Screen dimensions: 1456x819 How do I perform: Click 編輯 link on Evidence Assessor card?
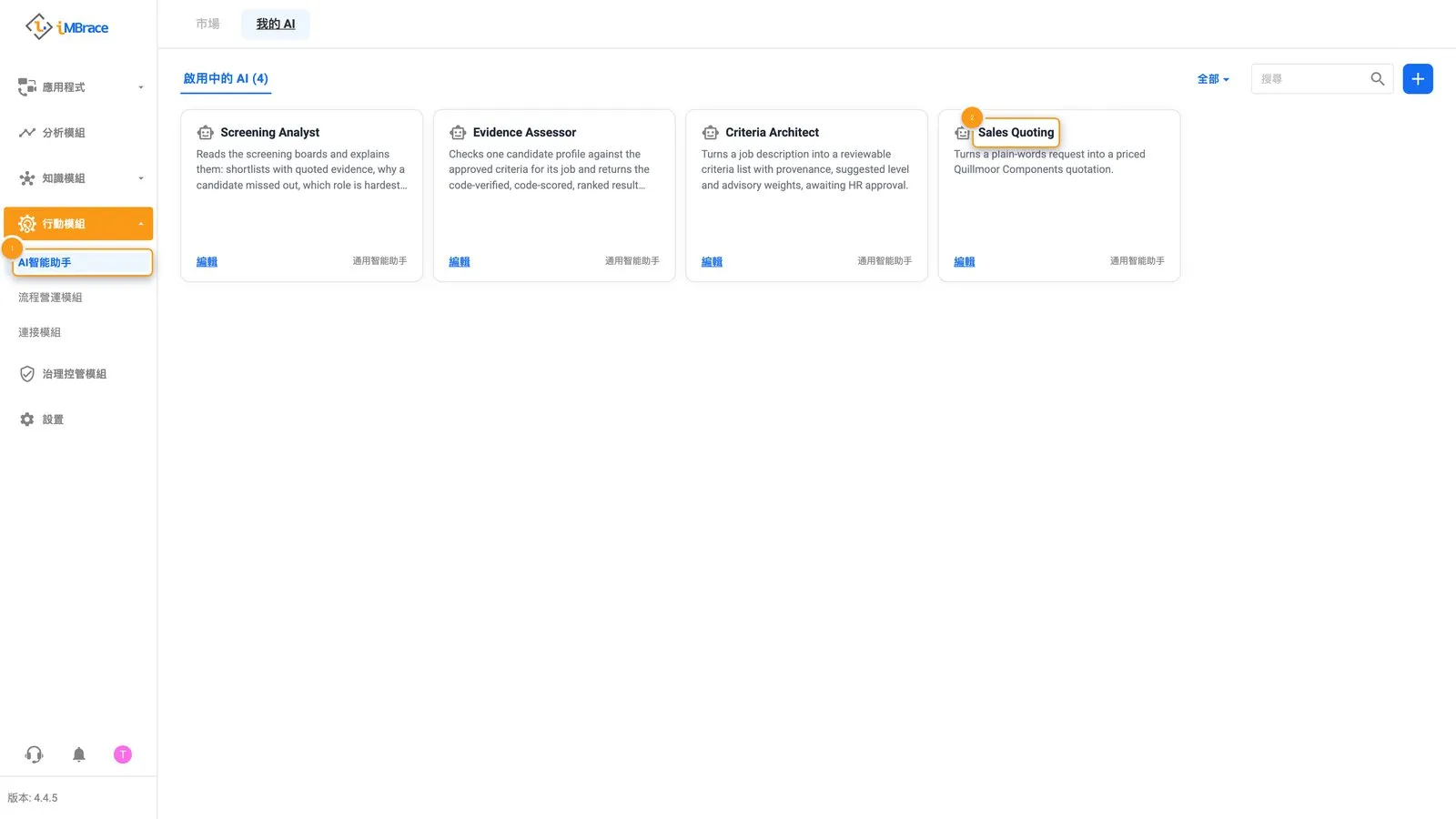point(460,262)
